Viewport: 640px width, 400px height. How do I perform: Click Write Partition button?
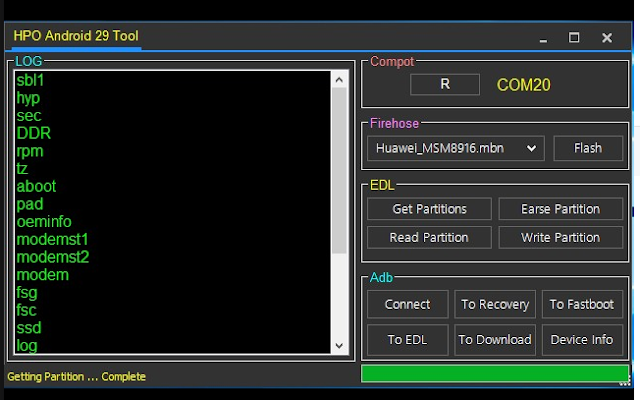point(560,238)
